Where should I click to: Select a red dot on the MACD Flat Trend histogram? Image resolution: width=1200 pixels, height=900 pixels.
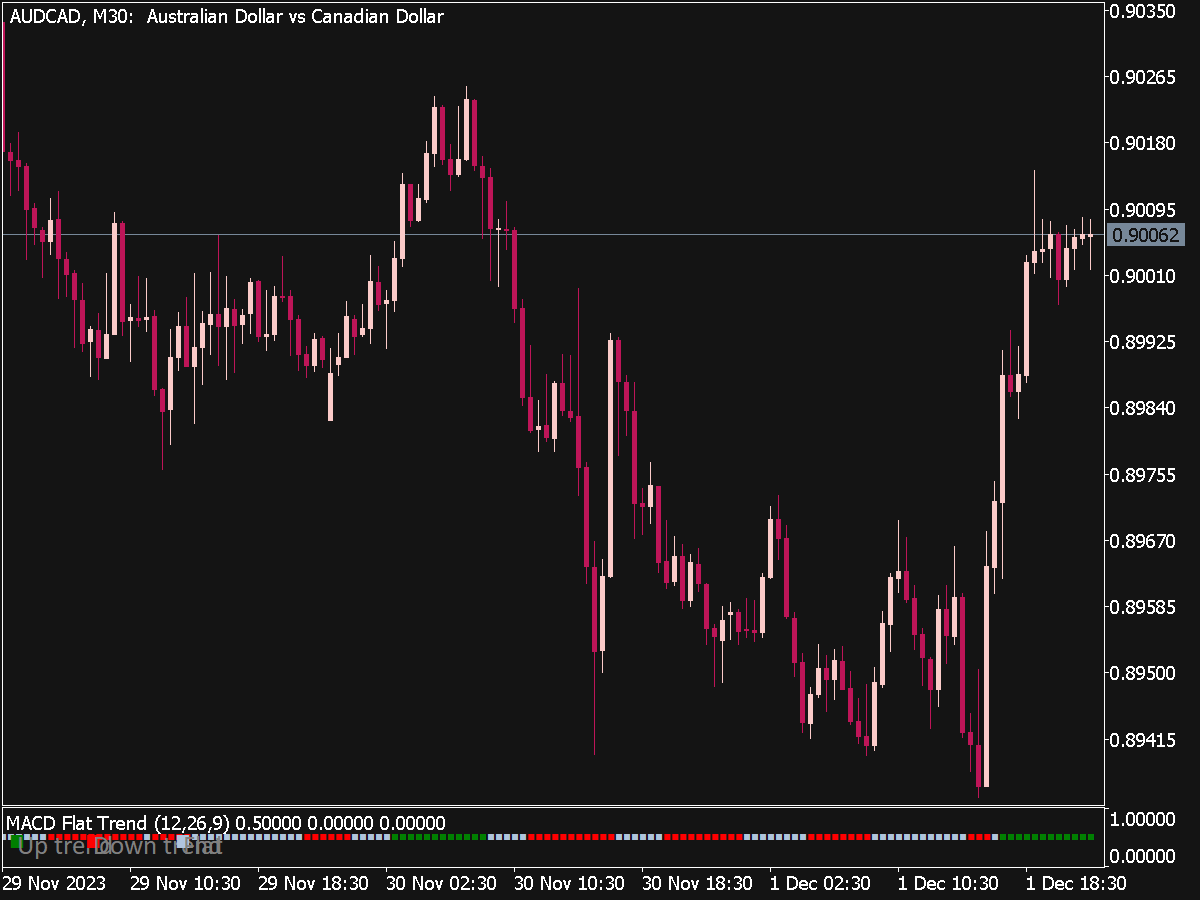coord(700,839)
